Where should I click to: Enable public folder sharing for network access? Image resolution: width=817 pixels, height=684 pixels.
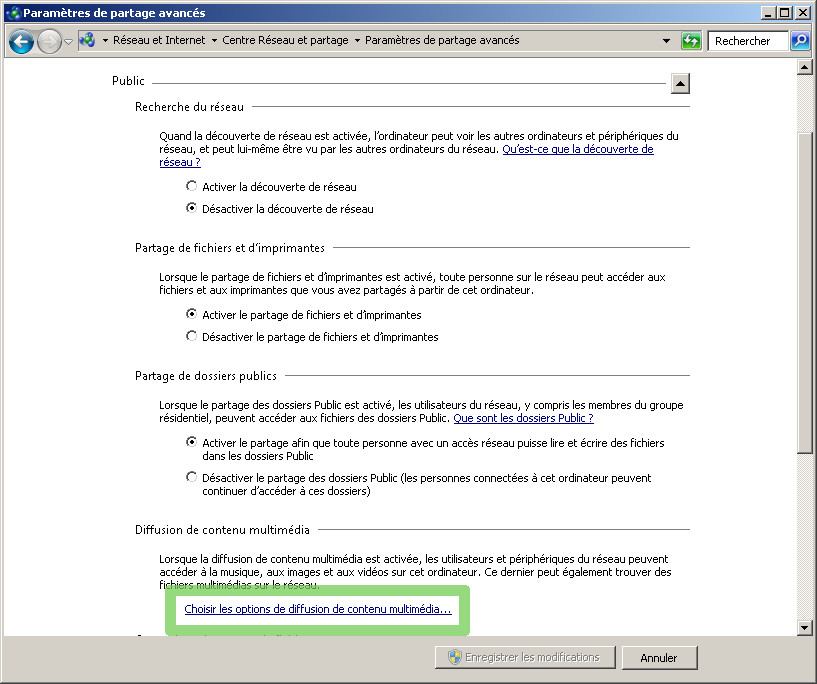tap(191, 443)
